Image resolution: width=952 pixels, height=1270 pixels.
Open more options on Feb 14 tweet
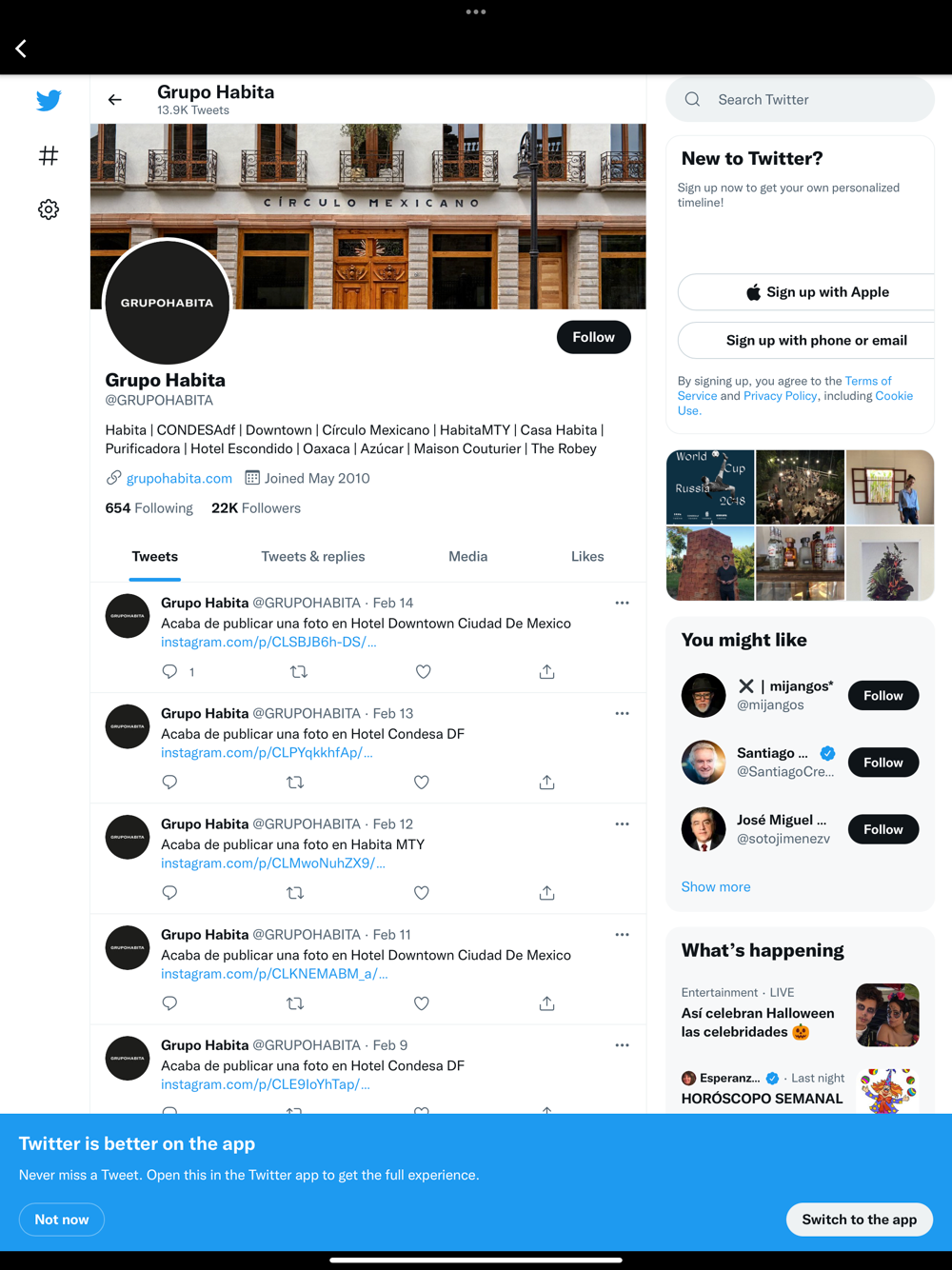pos(622,603)
